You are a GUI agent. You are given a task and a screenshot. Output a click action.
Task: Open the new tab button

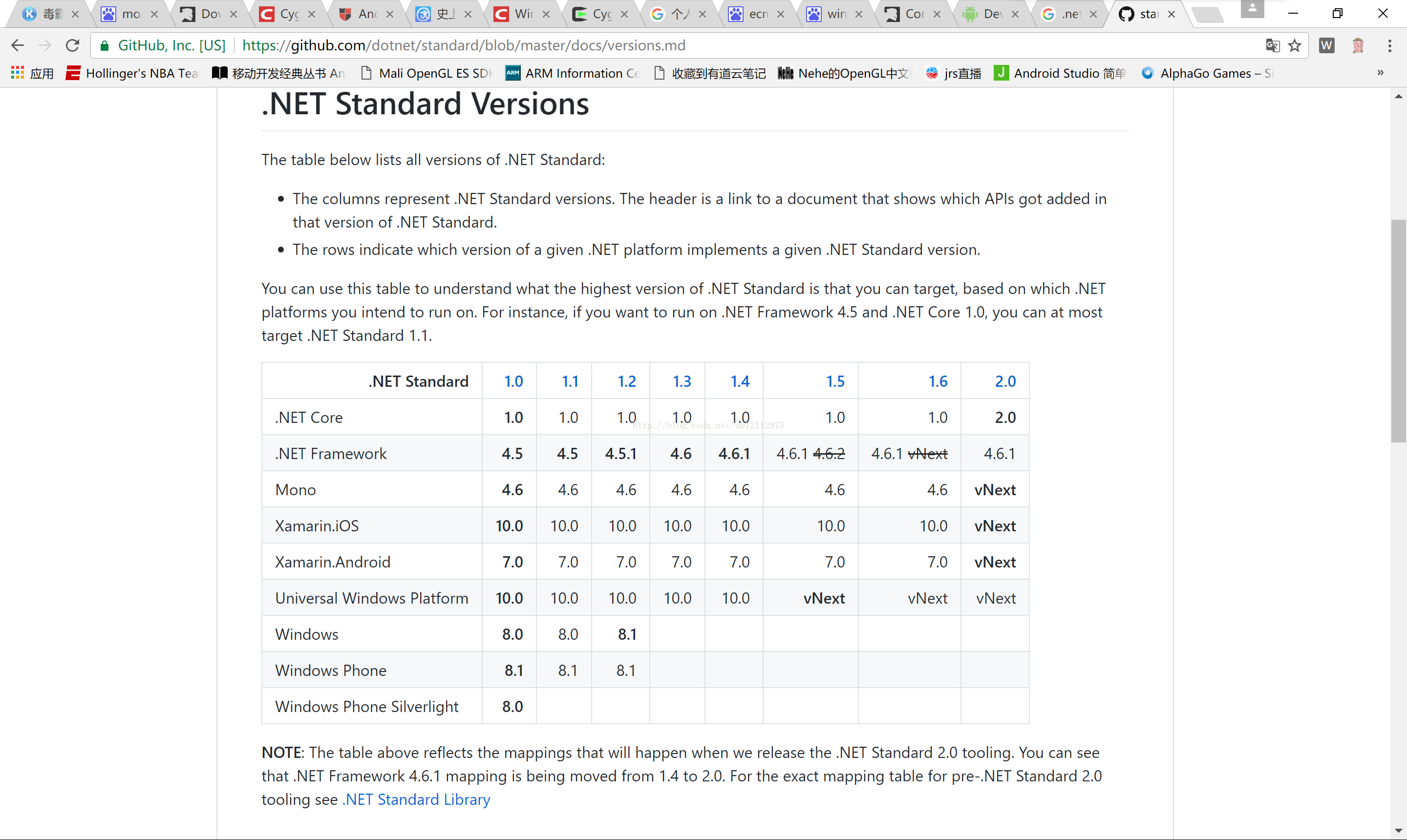pyautogui.click(x=1208, y=14)
